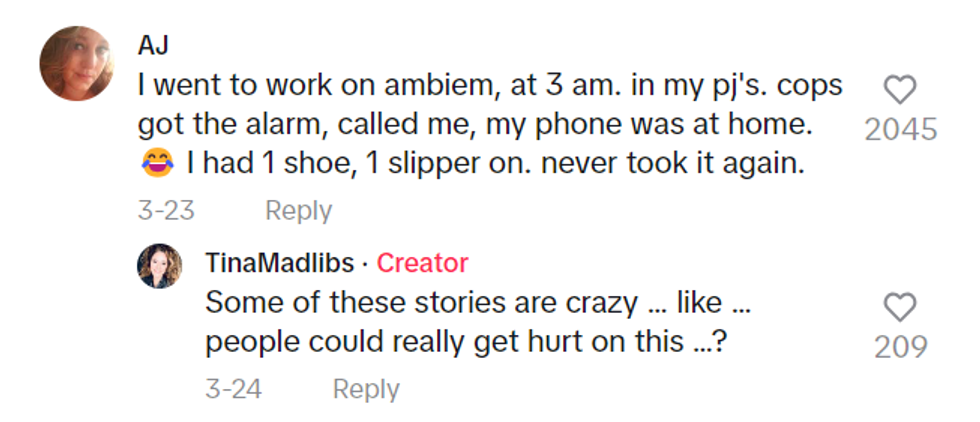Image resolution: width=980 pixels, height=422 pixels.
Task: Open TinaMadlibs' profile avatar
Action: pyautogui.click(x=160, y=266)
